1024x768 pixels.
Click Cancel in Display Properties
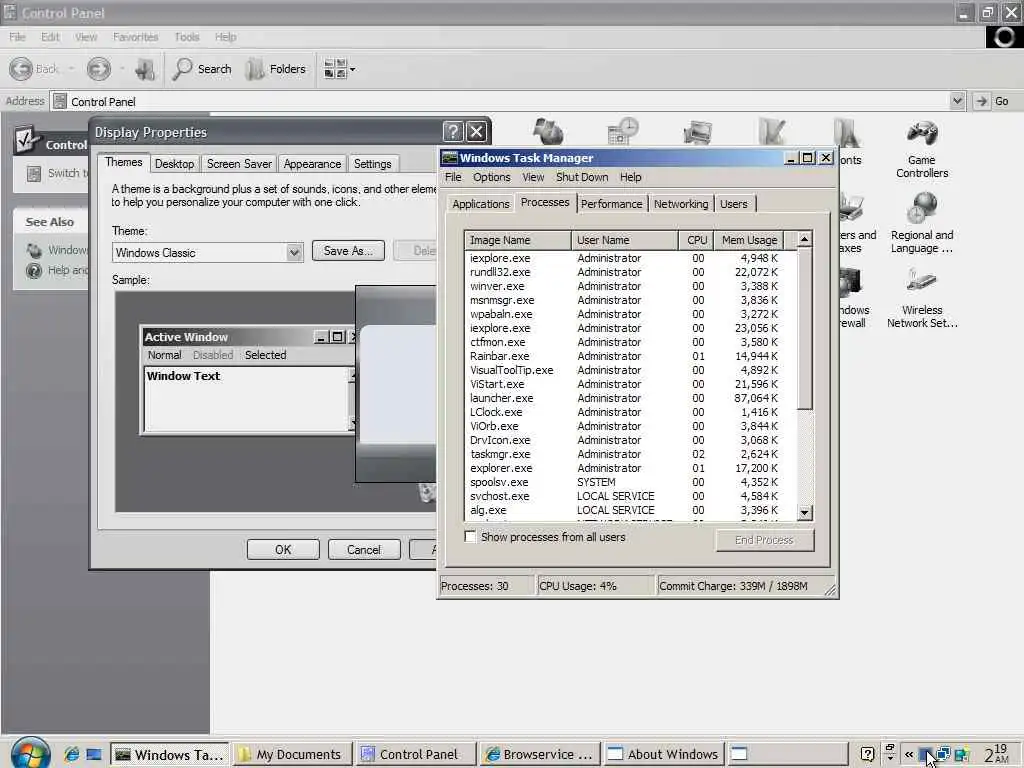(364, 550)
